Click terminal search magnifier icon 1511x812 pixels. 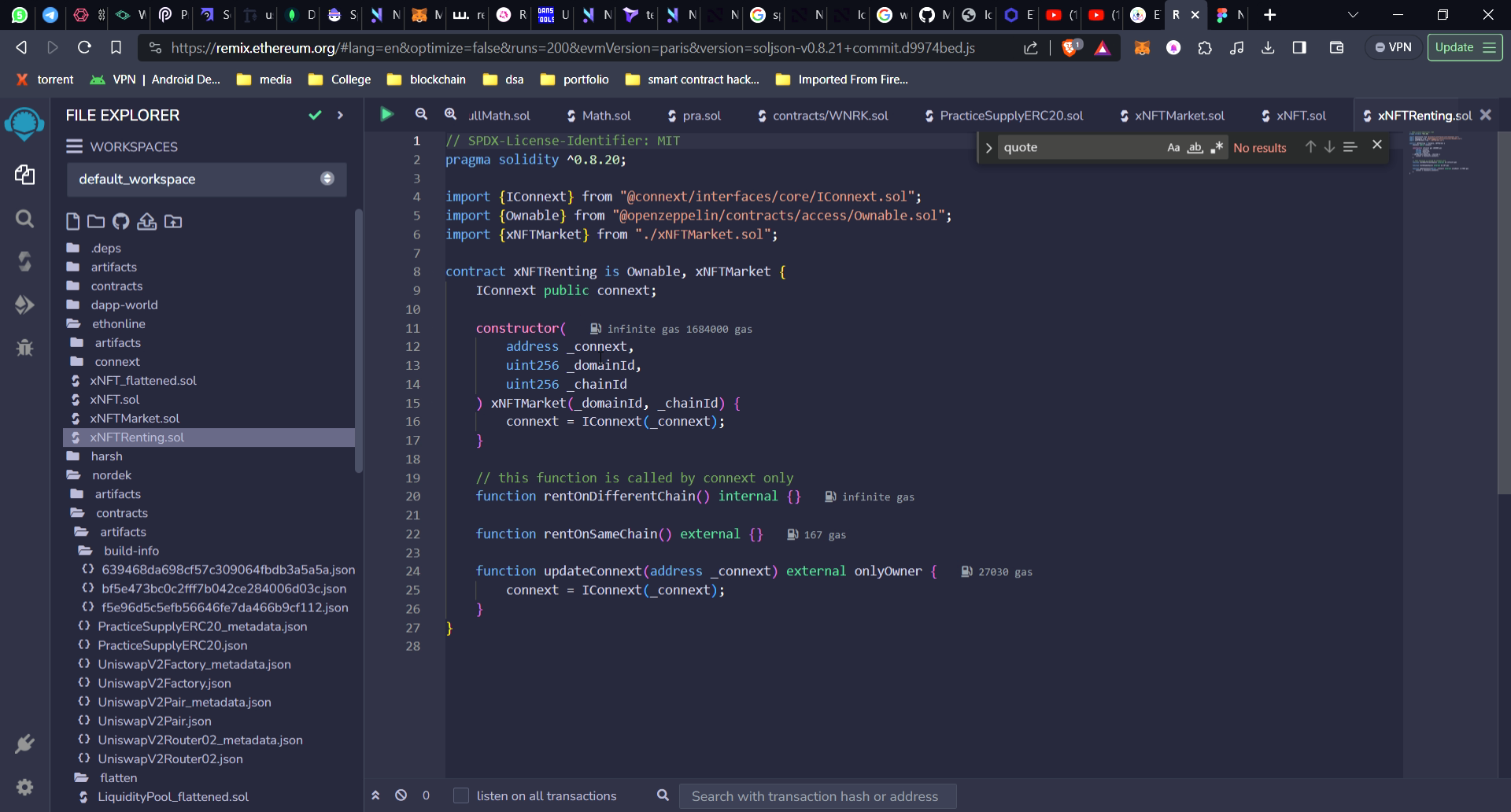[663, 795]
